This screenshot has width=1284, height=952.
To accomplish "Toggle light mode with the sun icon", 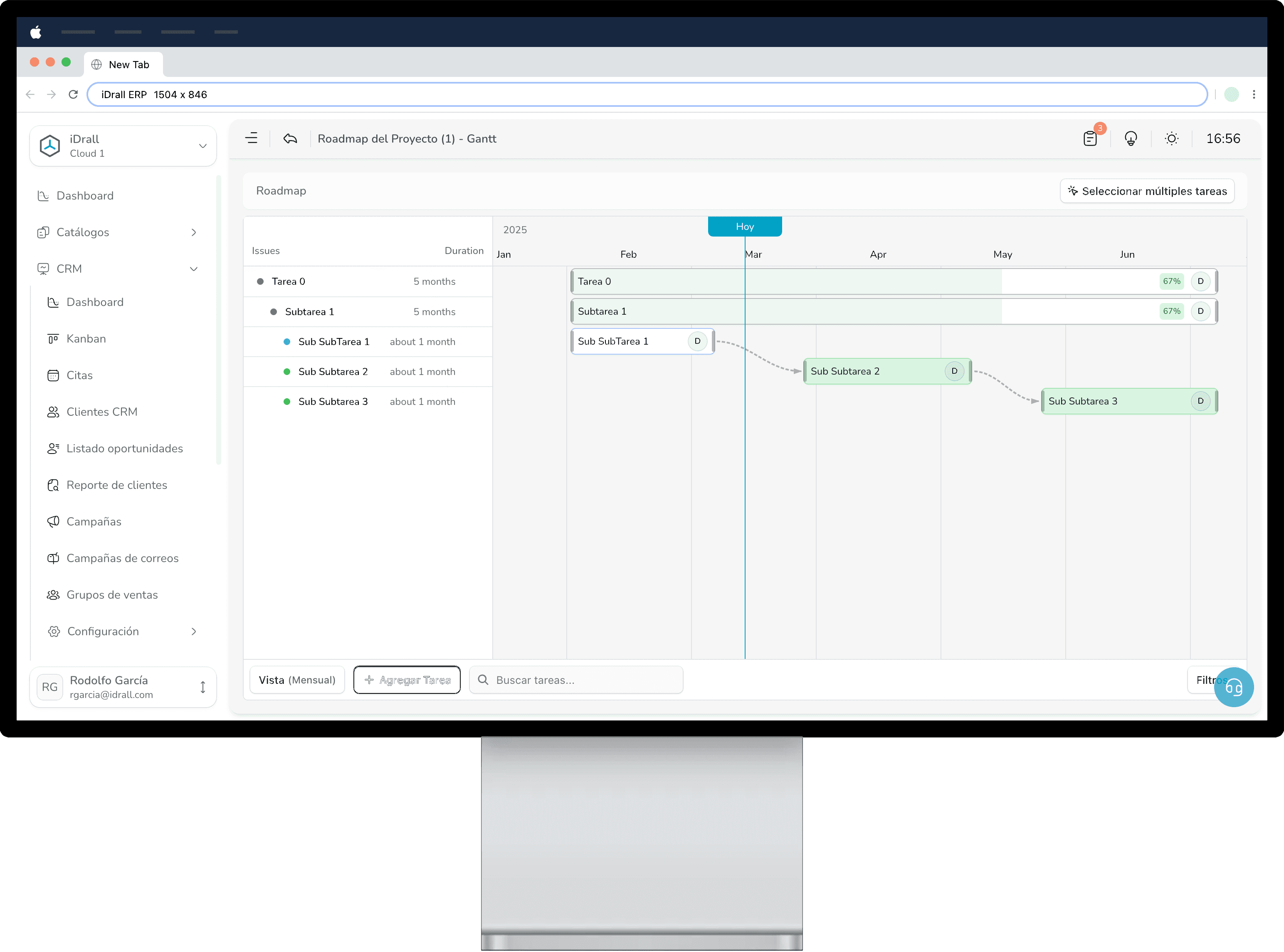I will [1171, 138].
